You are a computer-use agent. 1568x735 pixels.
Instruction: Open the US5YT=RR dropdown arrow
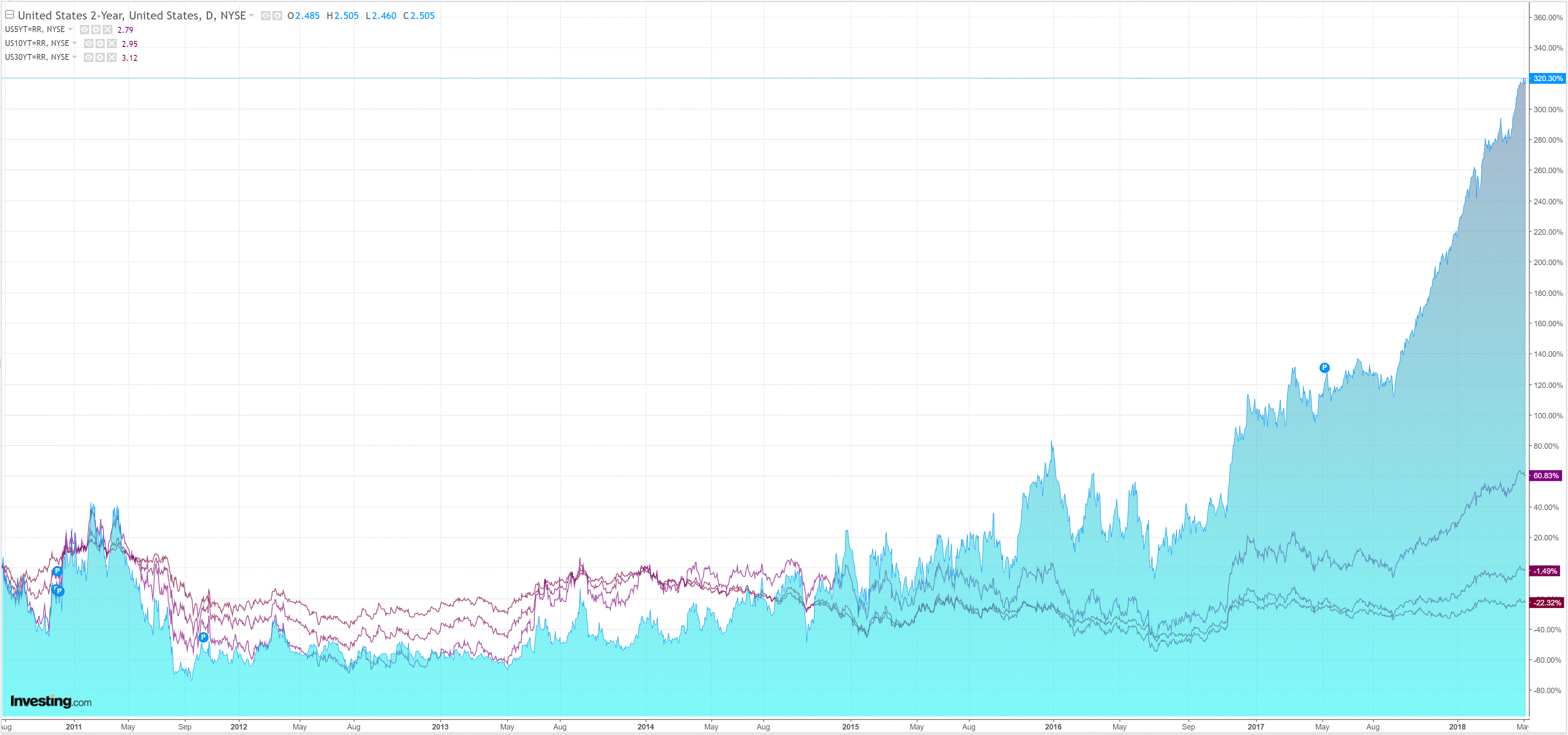(71, 29)
